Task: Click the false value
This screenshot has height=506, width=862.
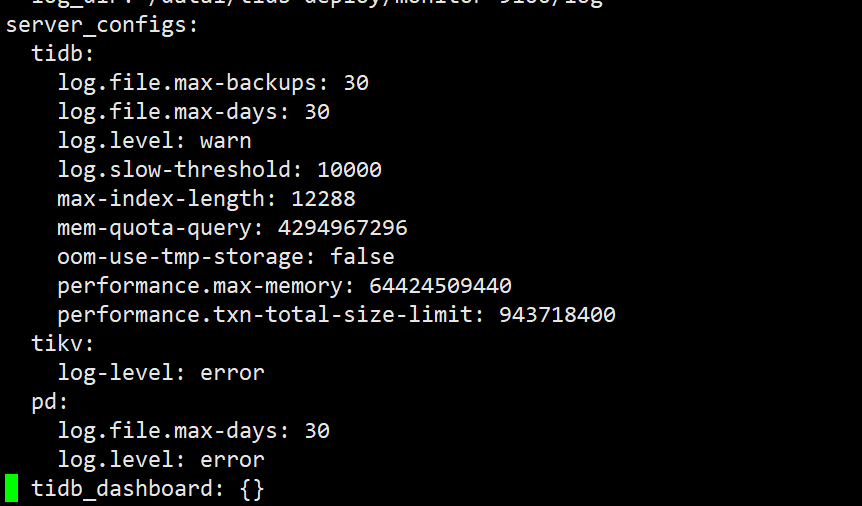Action: click(x=362, y=257)
